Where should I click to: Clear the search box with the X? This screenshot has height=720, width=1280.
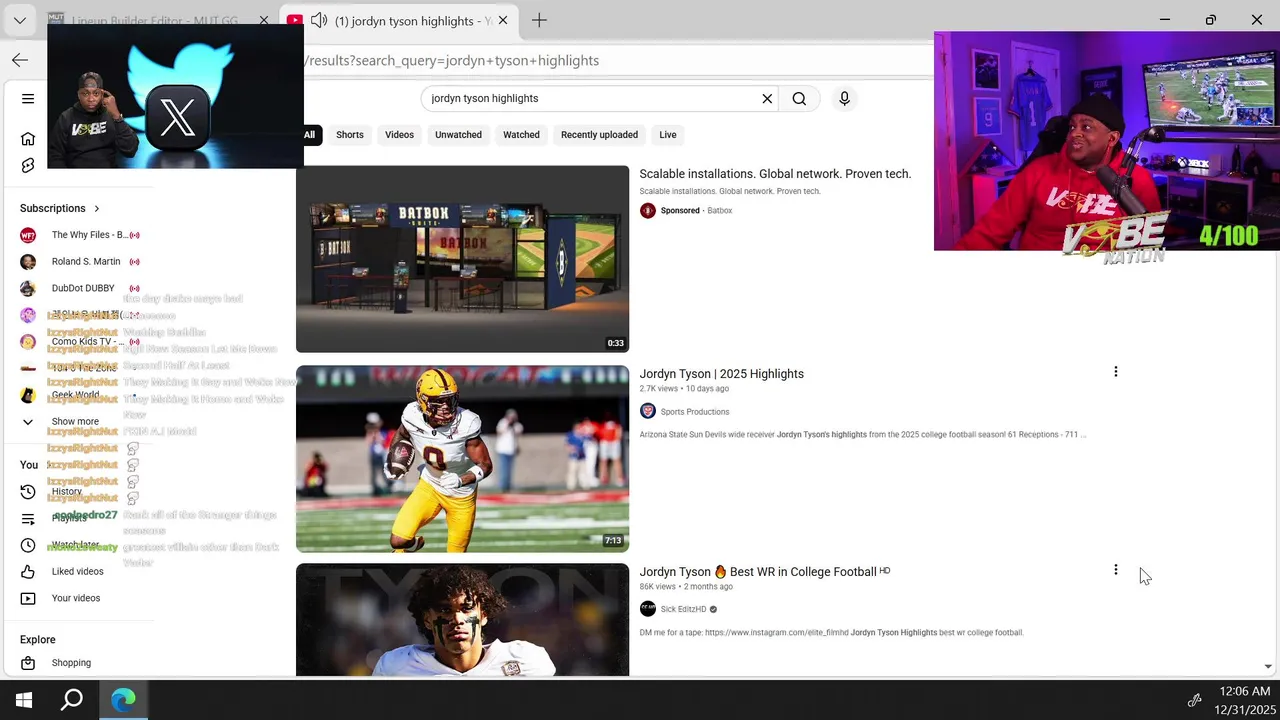[x=767, y=99]
